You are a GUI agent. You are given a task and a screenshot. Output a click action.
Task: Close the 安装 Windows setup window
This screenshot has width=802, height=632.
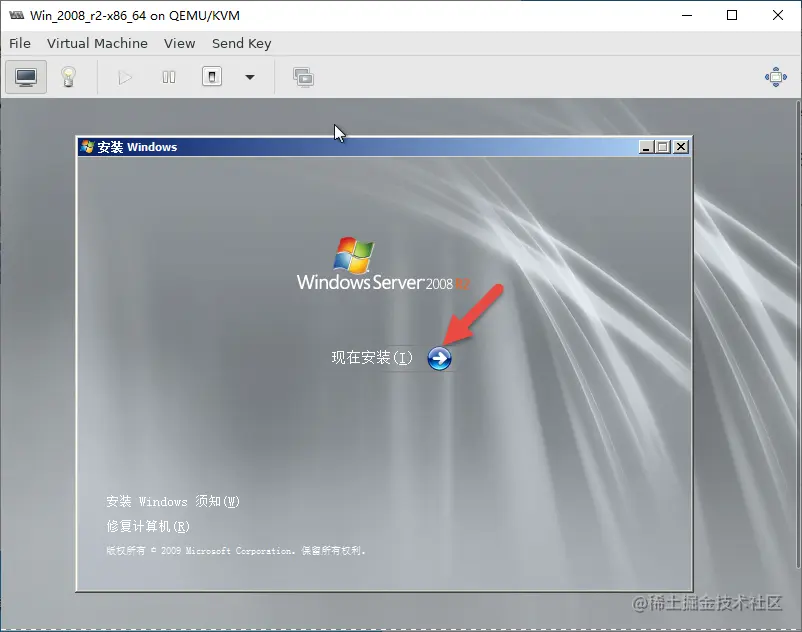coord(681,147)
